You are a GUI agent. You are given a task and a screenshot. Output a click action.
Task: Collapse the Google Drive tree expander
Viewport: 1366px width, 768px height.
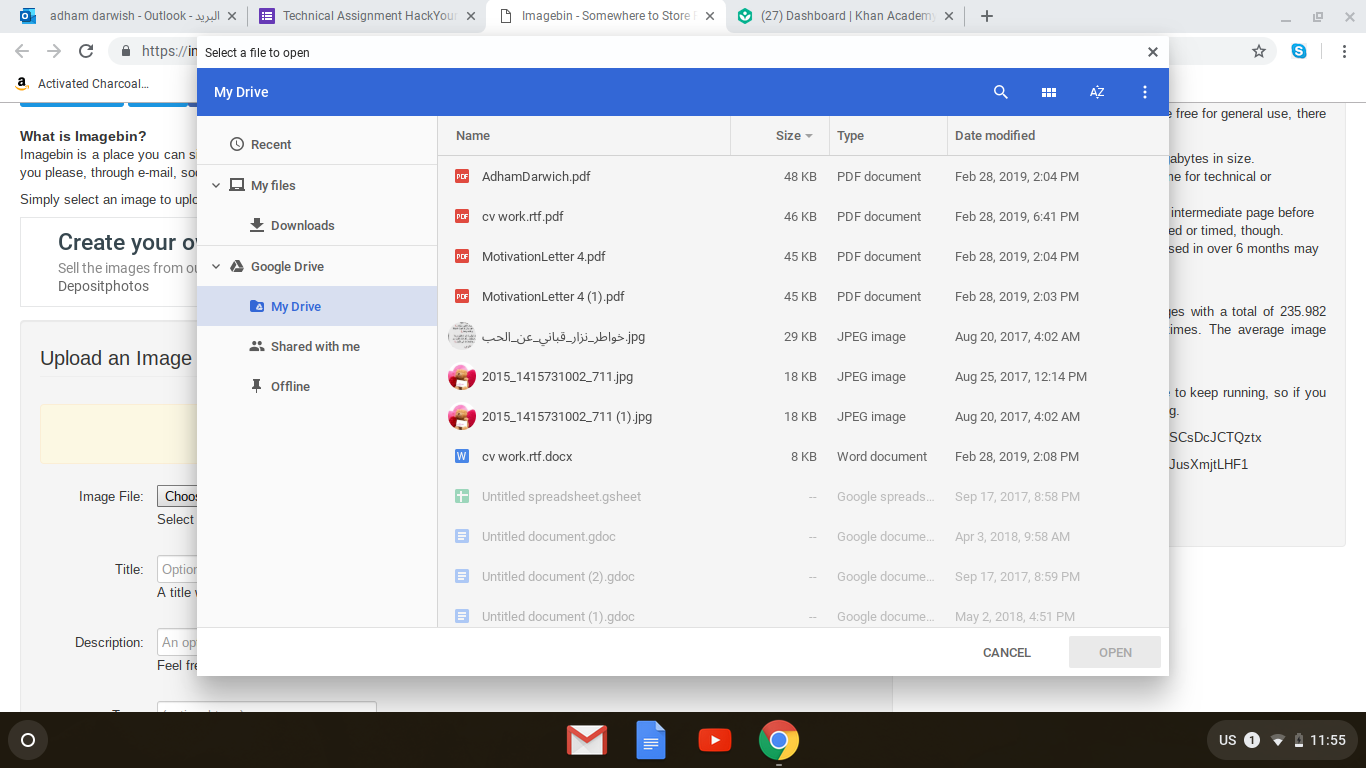[x=216, y=266]
